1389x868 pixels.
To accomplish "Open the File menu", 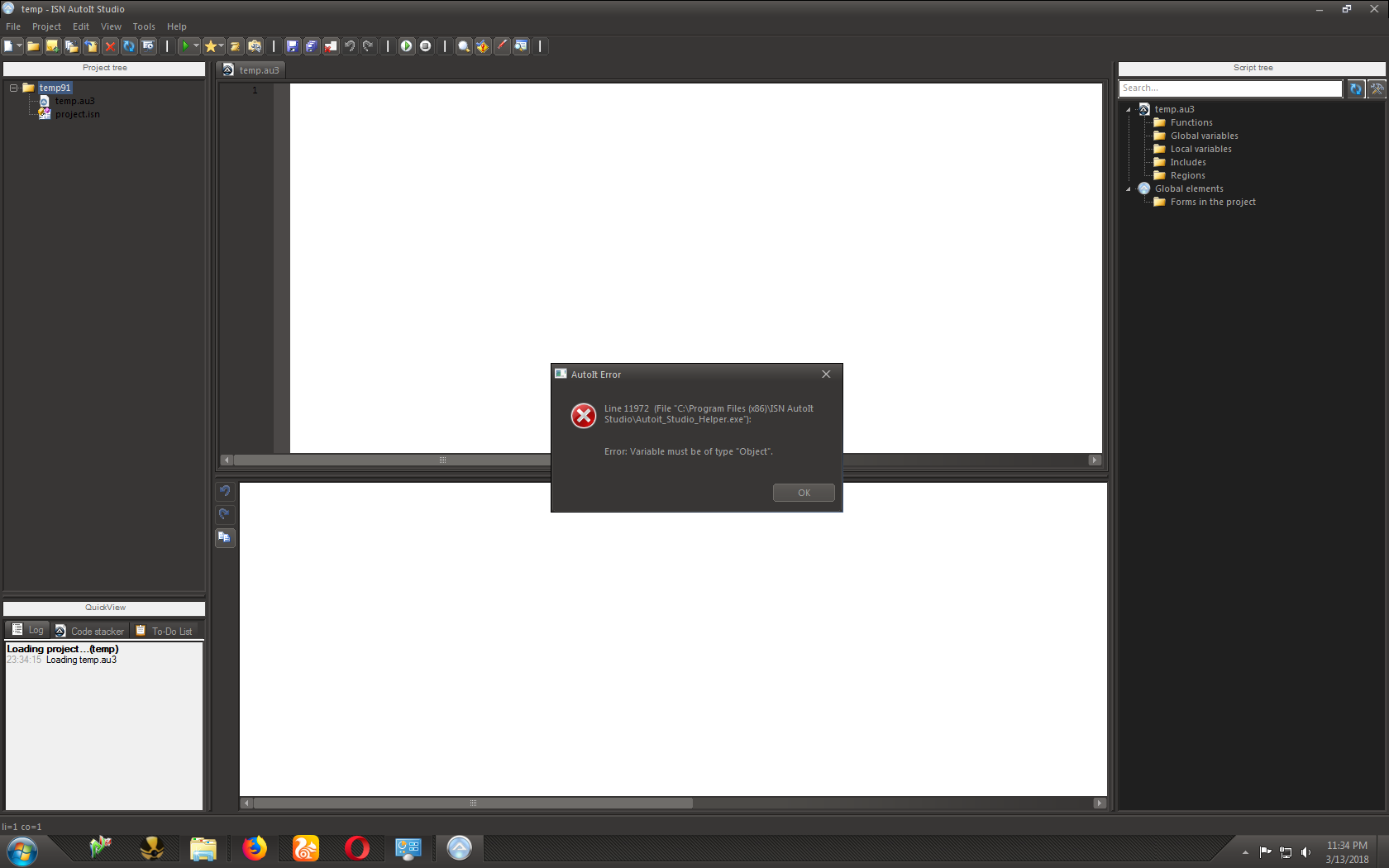I will 13,26.
